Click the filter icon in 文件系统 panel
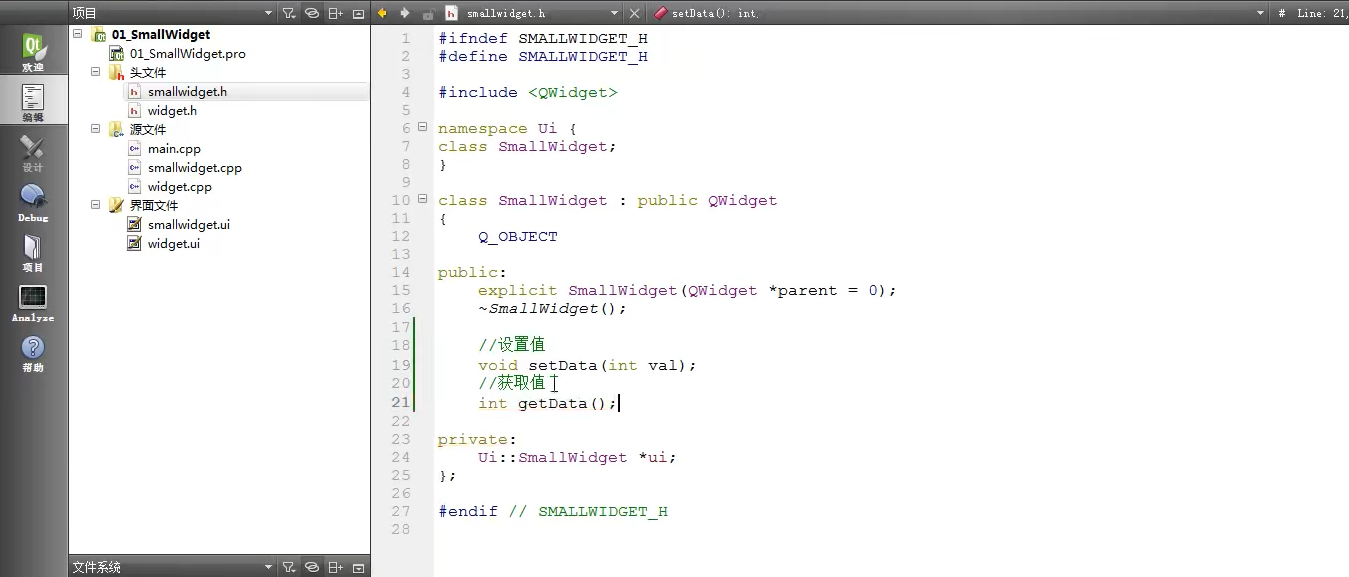1349x577 pixels. pos(289,567)
